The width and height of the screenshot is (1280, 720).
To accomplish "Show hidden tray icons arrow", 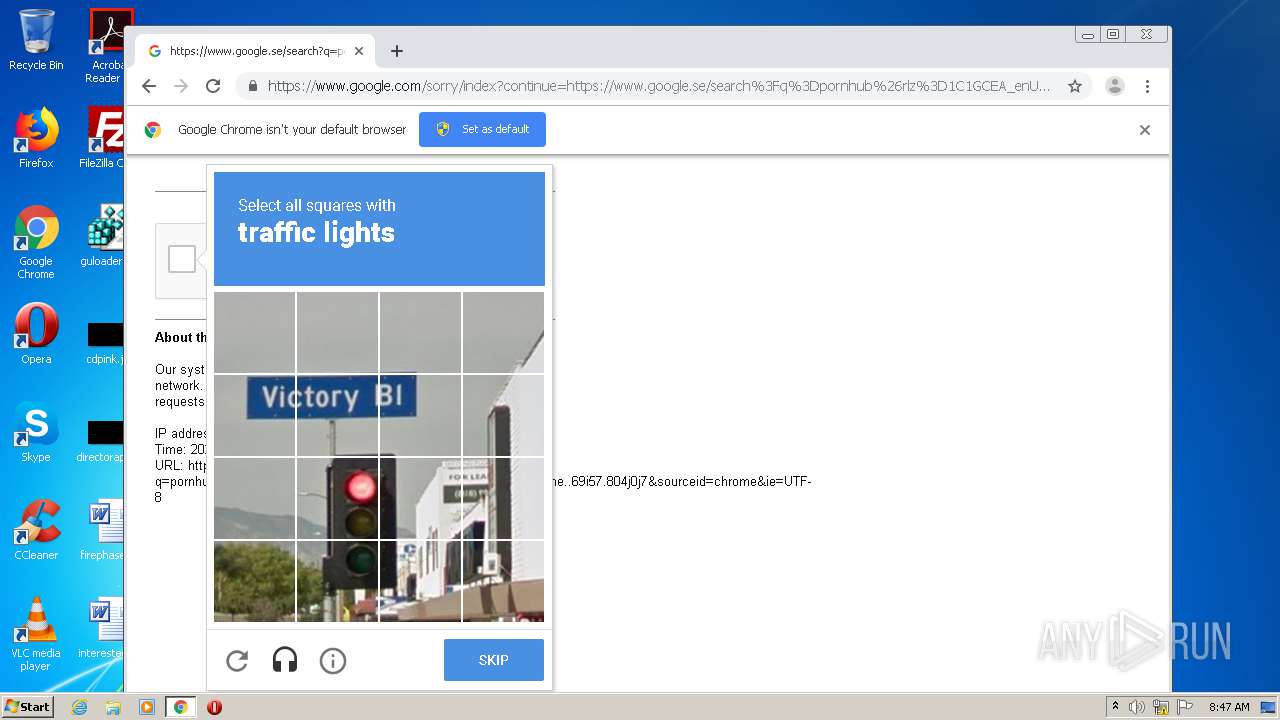I will (x=1116, y=707).
